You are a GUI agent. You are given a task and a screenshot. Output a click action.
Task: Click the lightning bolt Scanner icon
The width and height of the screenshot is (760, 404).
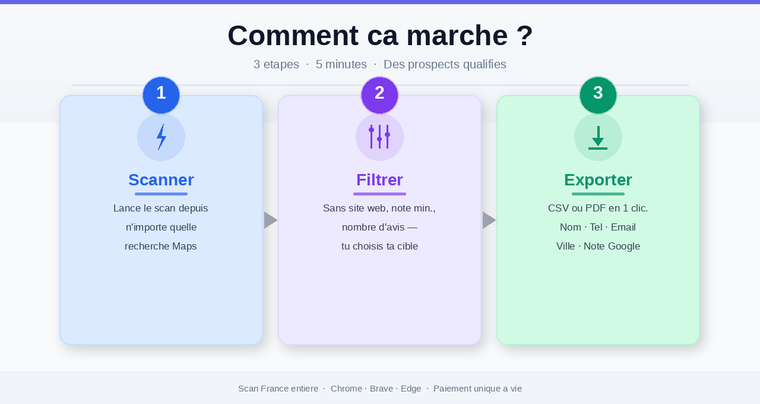[x=161, y=137]
